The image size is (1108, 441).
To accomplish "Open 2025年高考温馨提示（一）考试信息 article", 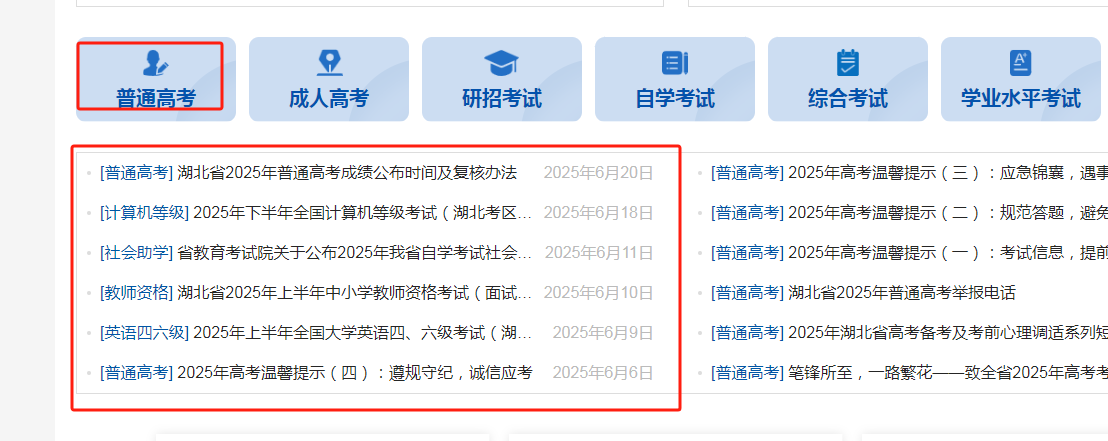I will (x=948, y=252).
